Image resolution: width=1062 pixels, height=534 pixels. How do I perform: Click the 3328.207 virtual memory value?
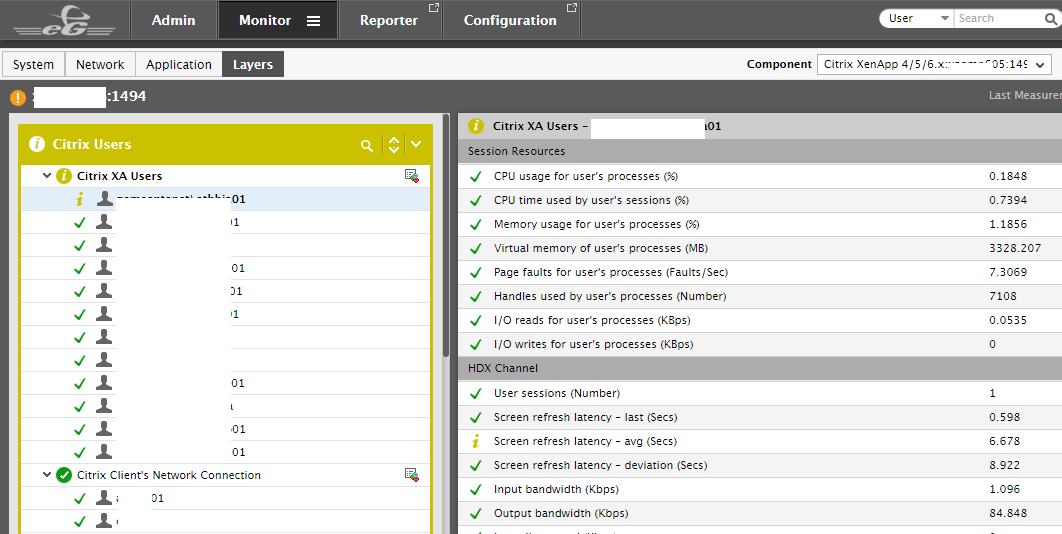(x=1015, y=248)
